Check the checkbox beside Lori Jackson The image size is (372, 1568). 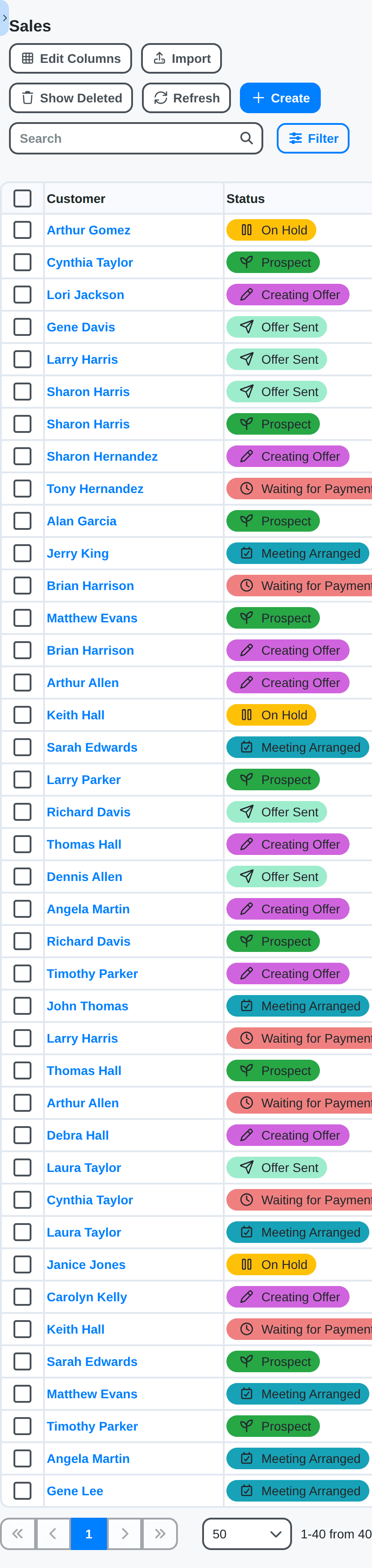[22, 295]
